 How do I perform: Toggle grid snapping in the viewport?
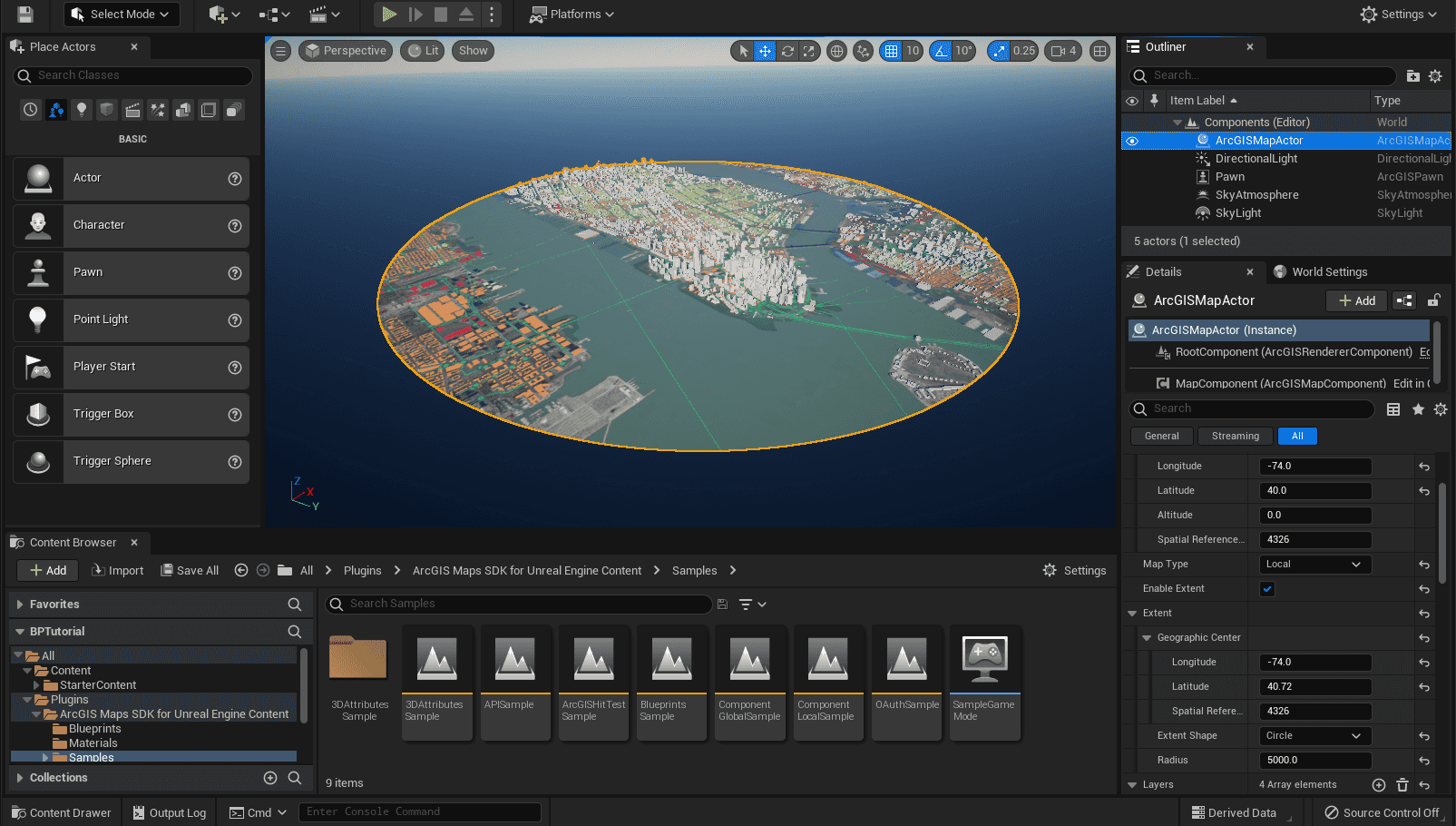(892, 51)
